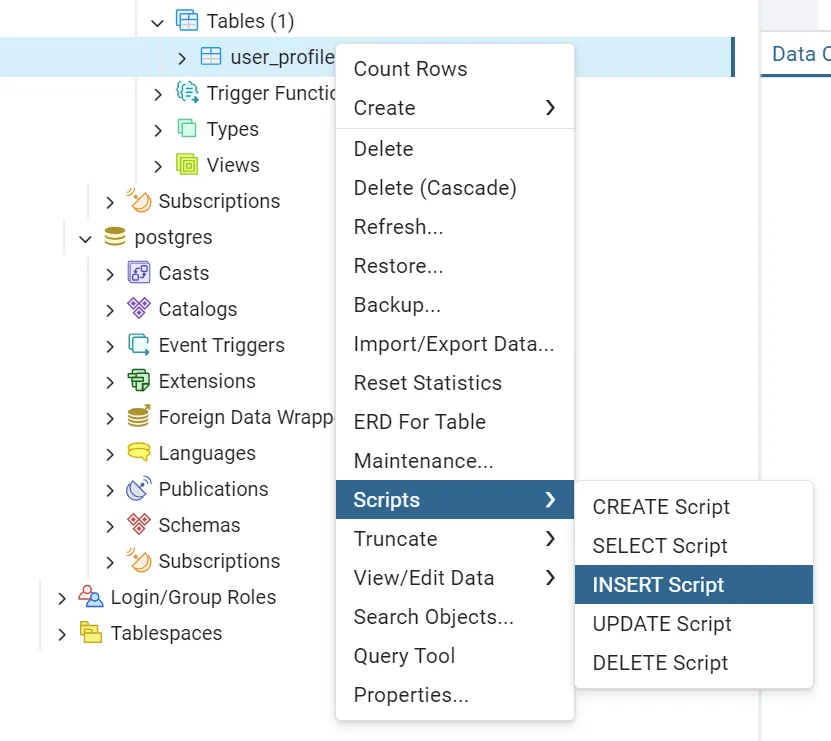Choose Maintenance... menu entry
The width and height of the screenshot is (831, 741).
point(455,461)
